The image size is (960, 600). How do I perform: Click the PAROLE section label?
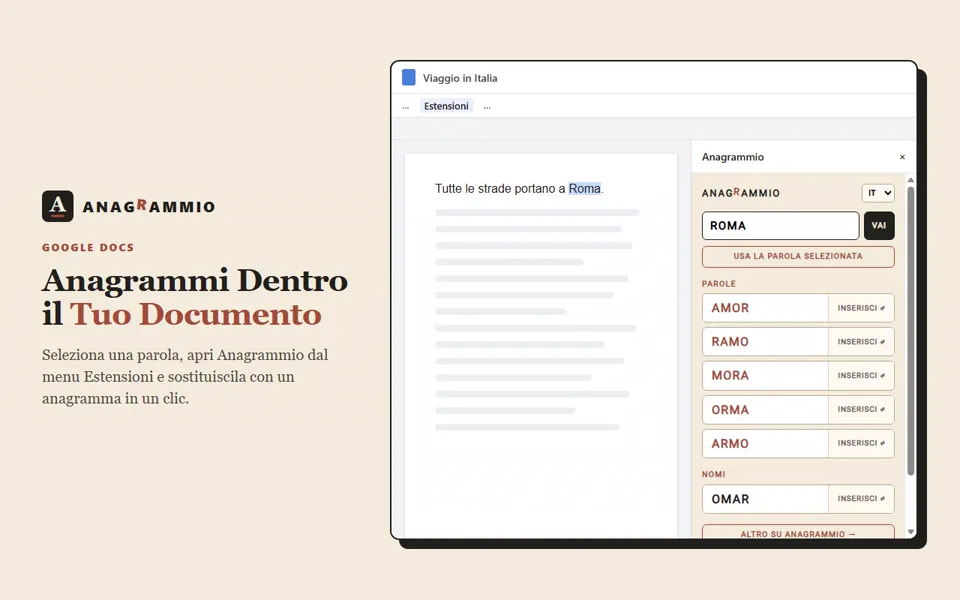pos(719,284)
